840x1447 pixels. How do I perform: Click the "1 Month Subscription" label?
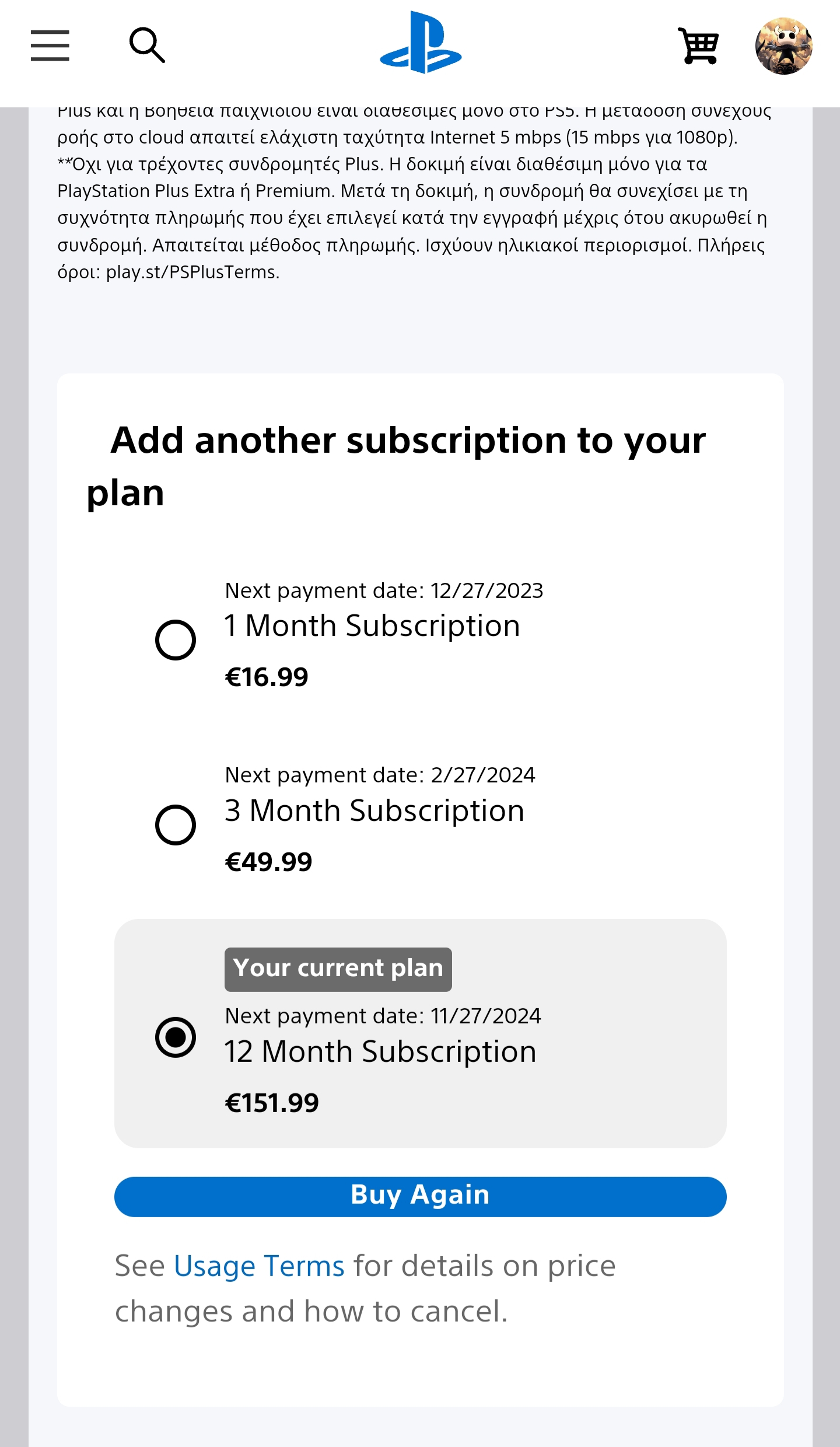372,626
